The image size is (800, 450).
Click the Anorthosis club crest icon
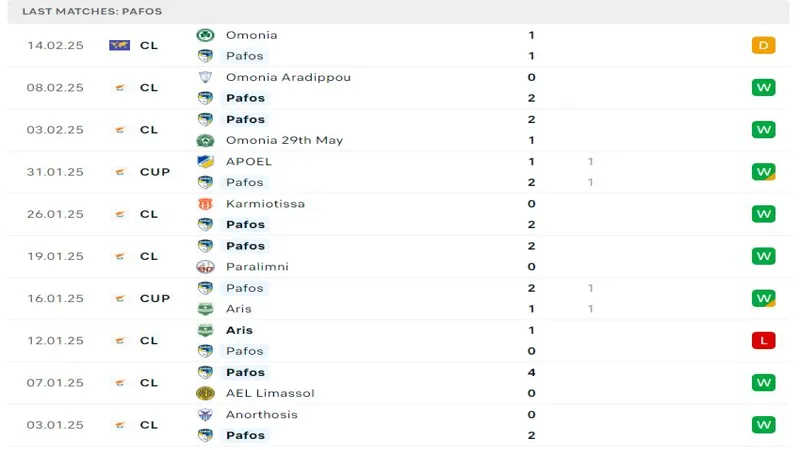coord(205,414)
